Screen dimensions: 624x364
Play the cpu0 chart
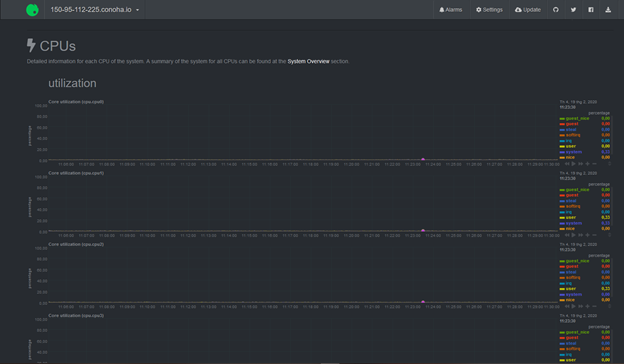[573, 164]
